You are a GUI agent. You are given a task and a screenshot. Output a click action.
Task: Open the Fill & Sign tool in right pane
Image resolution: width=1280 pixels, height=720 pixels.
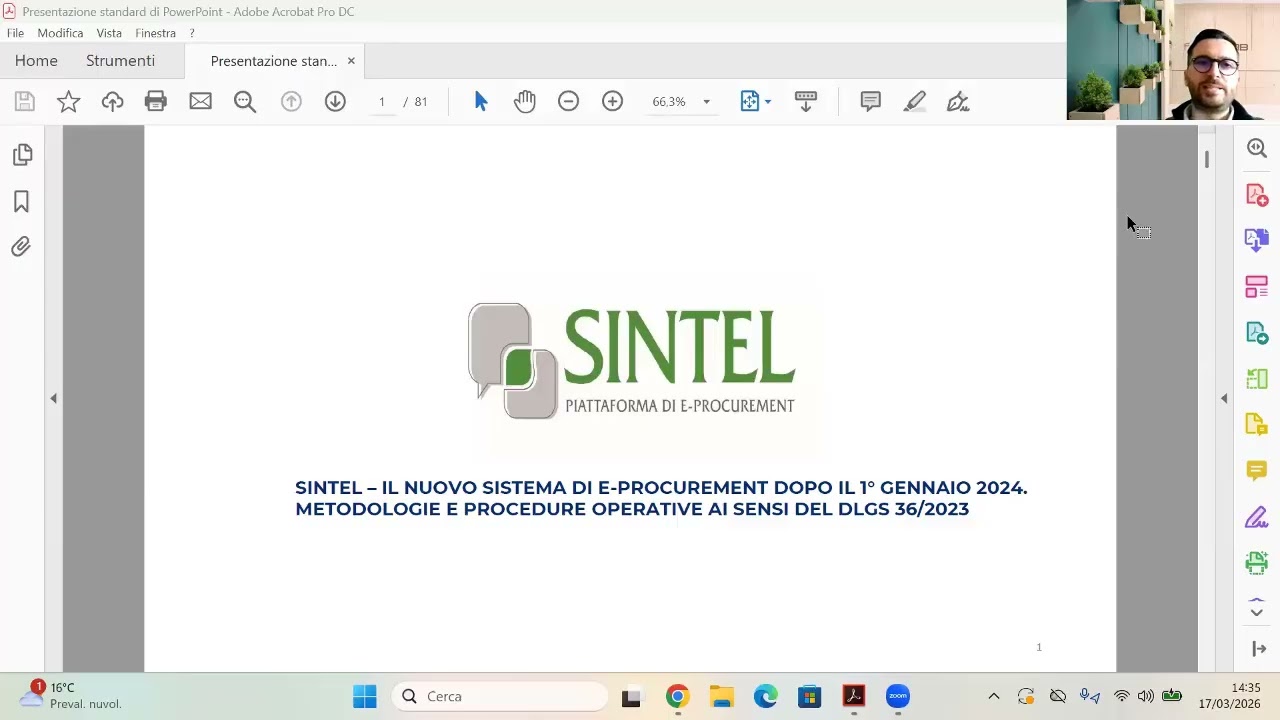tap(1257, 517)
